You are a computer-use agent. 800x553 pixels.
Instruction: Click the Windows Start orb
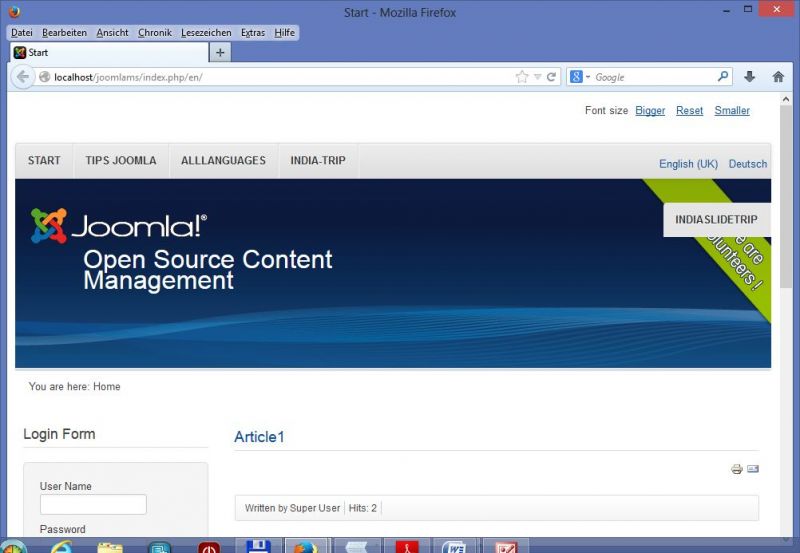point(13,547)
